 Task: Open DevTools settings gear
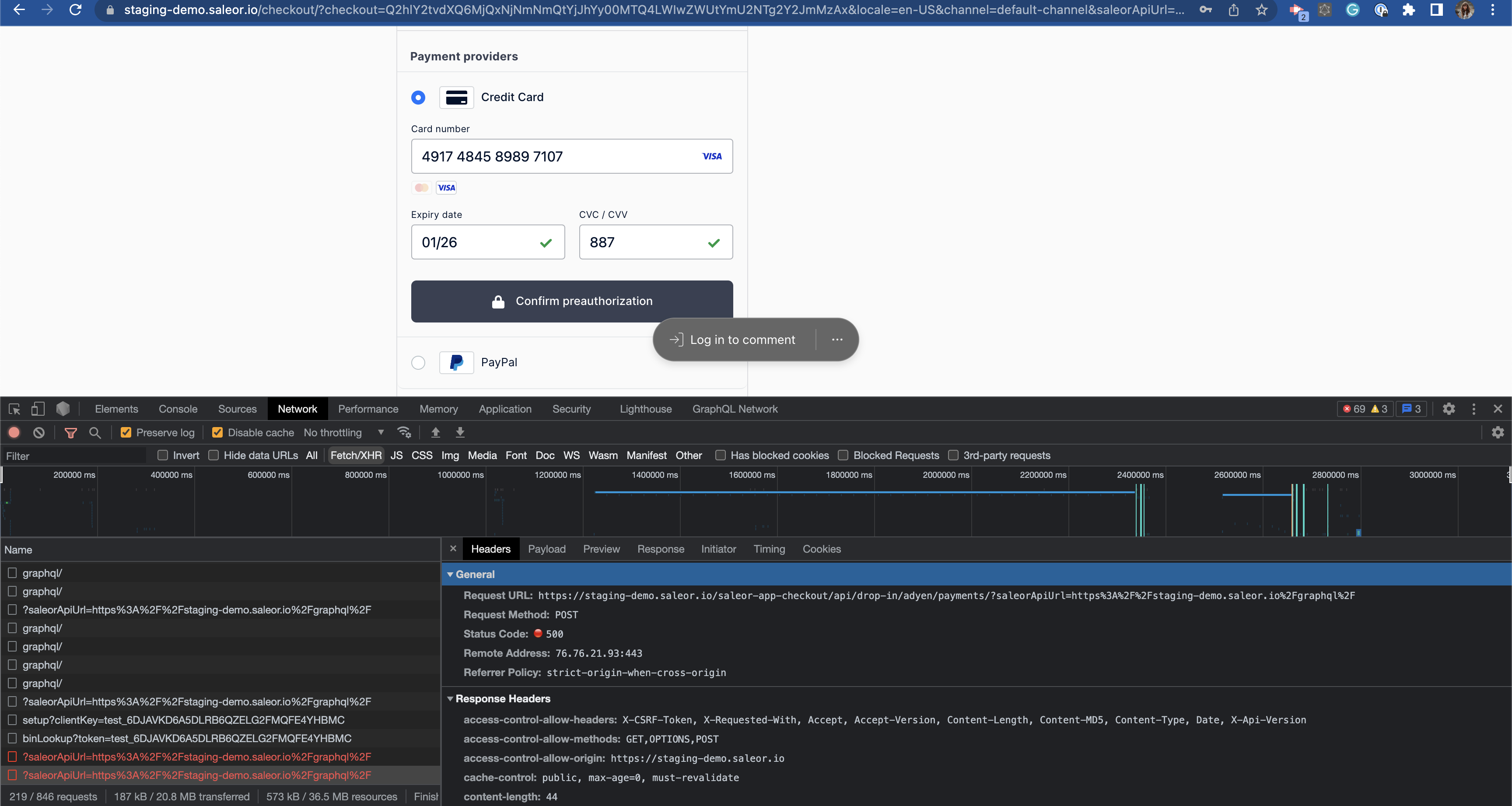(x=1448, y=409)
